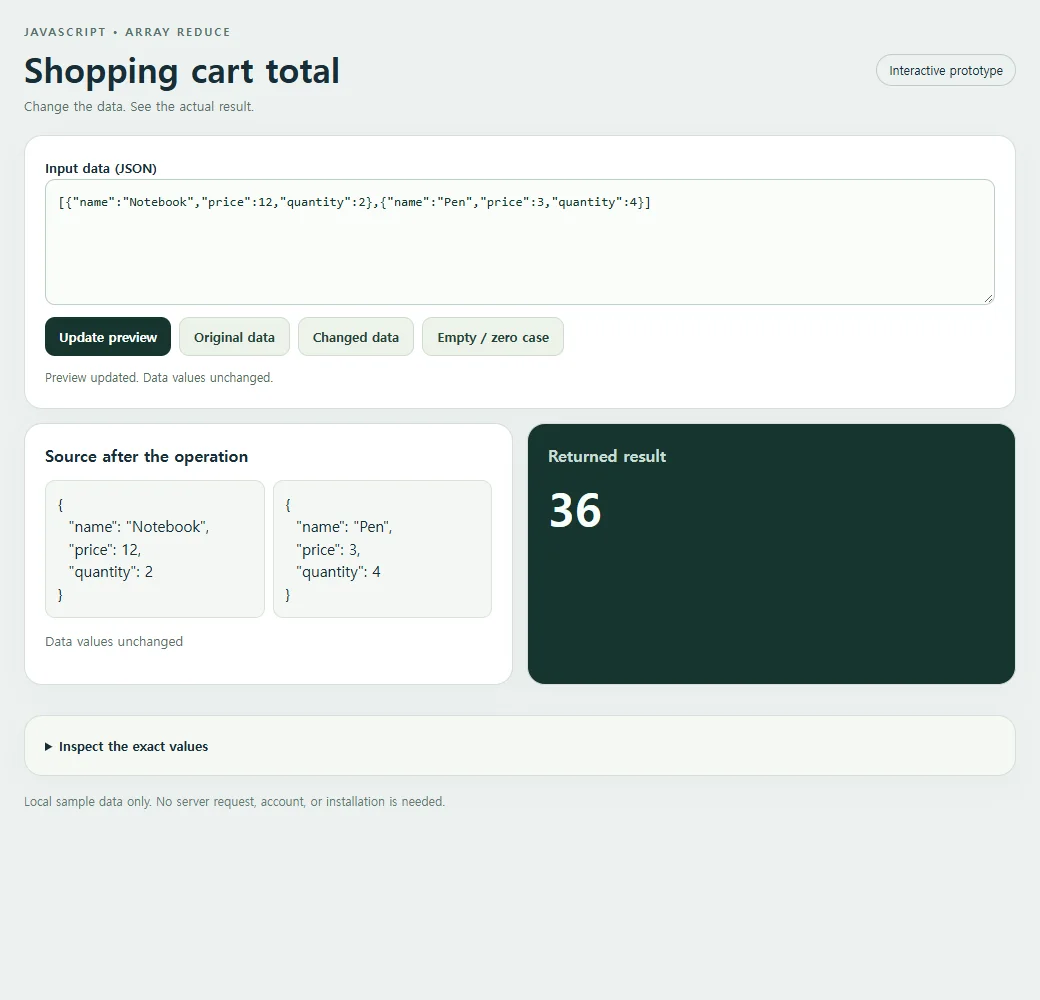Viewport: 1040px width, 1000px height.
Task: Click the "quantity": 2 line in Notebook card
Action: 111,572
